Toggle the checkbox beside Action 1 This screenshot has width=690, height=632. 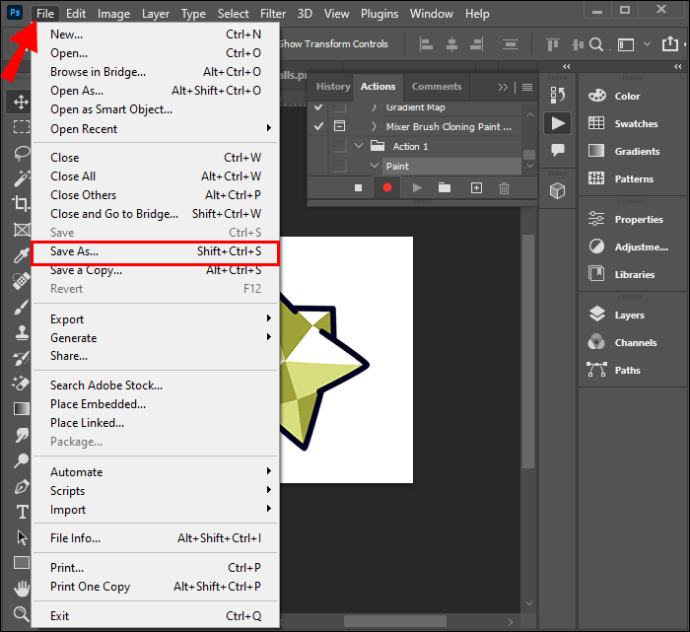[x=339, y=146]
